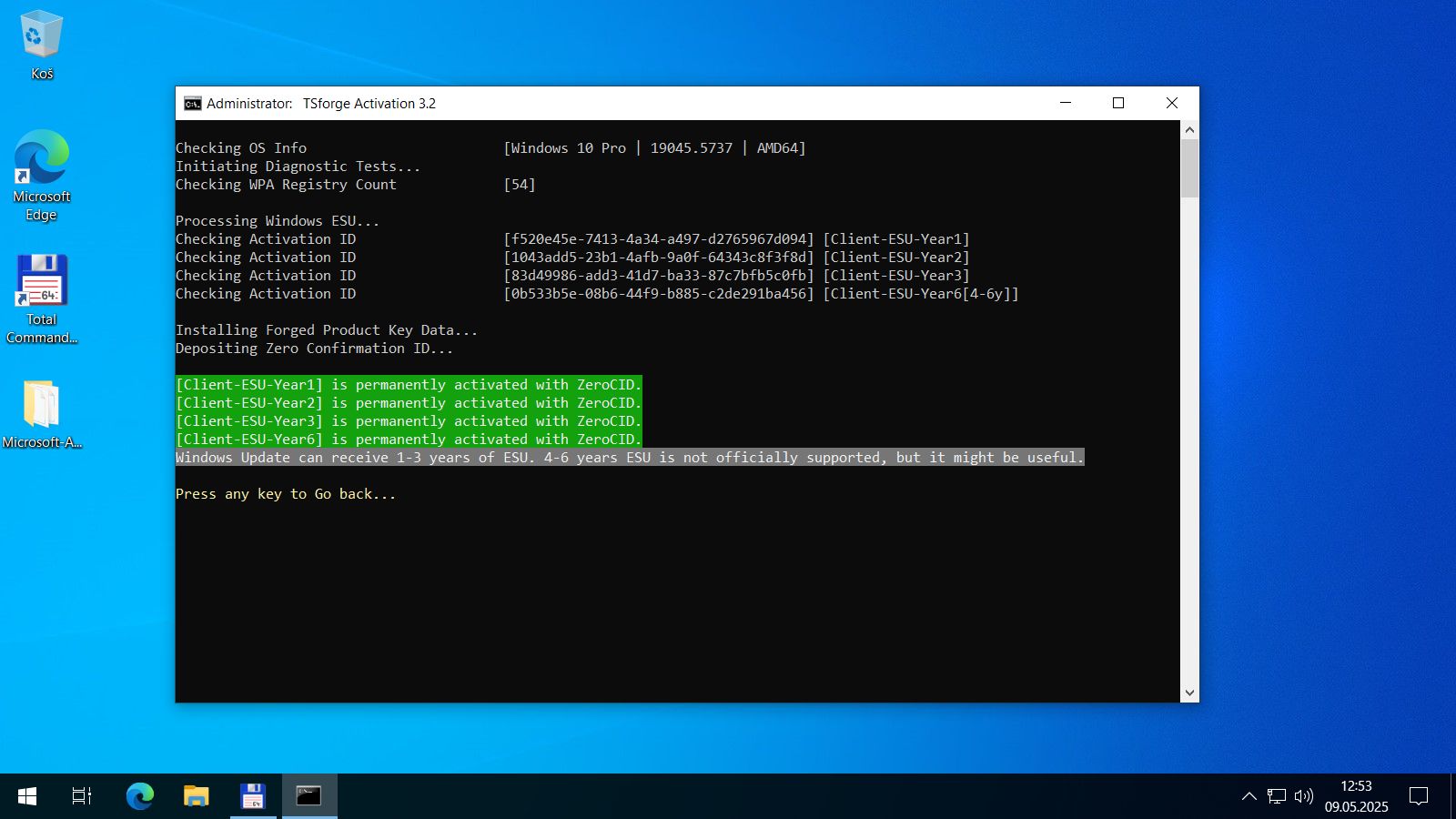Image resolution: width=1456 pixels, height=819 pixels.
Task: Click the 'Depositing Zero Confirmation ID...' line
Action: (314, 349)
